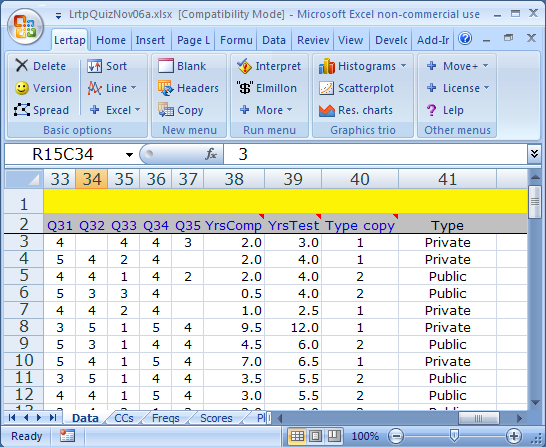
Task: Switch to Page Break Preview view
Action: [x=334, y=436]
